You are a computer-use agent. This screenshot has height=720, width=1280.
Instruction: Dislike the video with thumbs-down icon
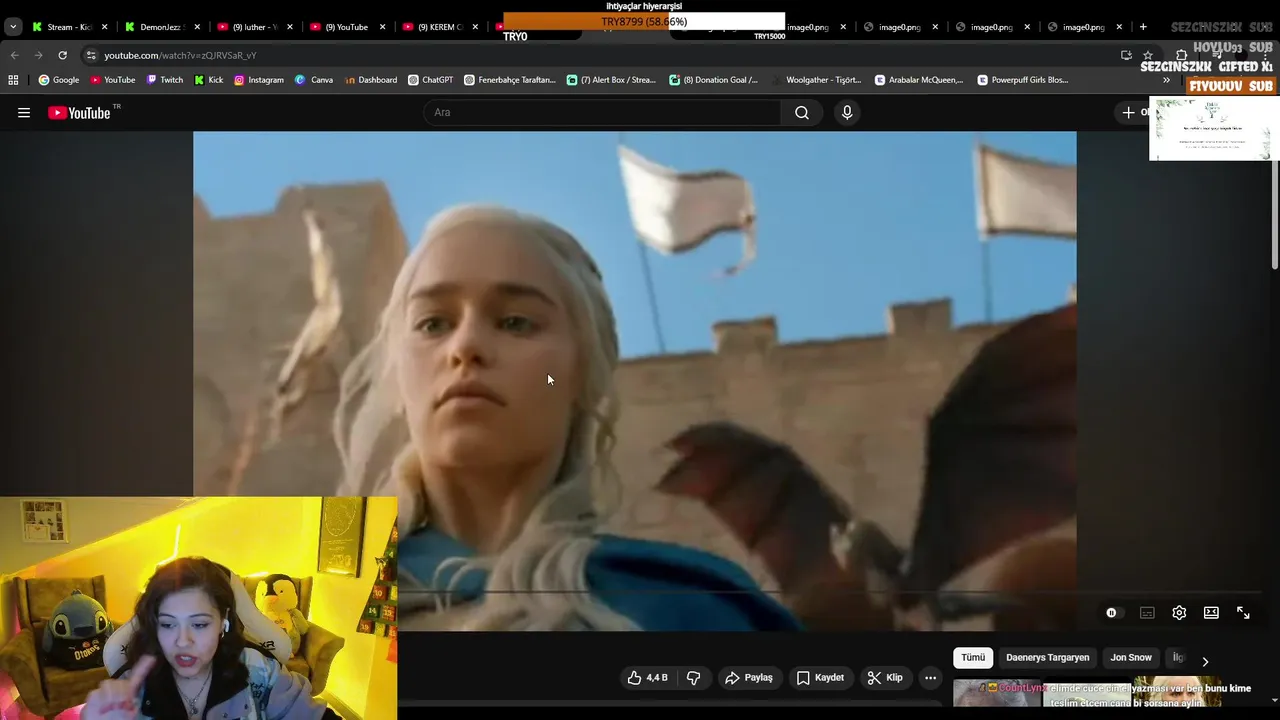tap(694, 678)
